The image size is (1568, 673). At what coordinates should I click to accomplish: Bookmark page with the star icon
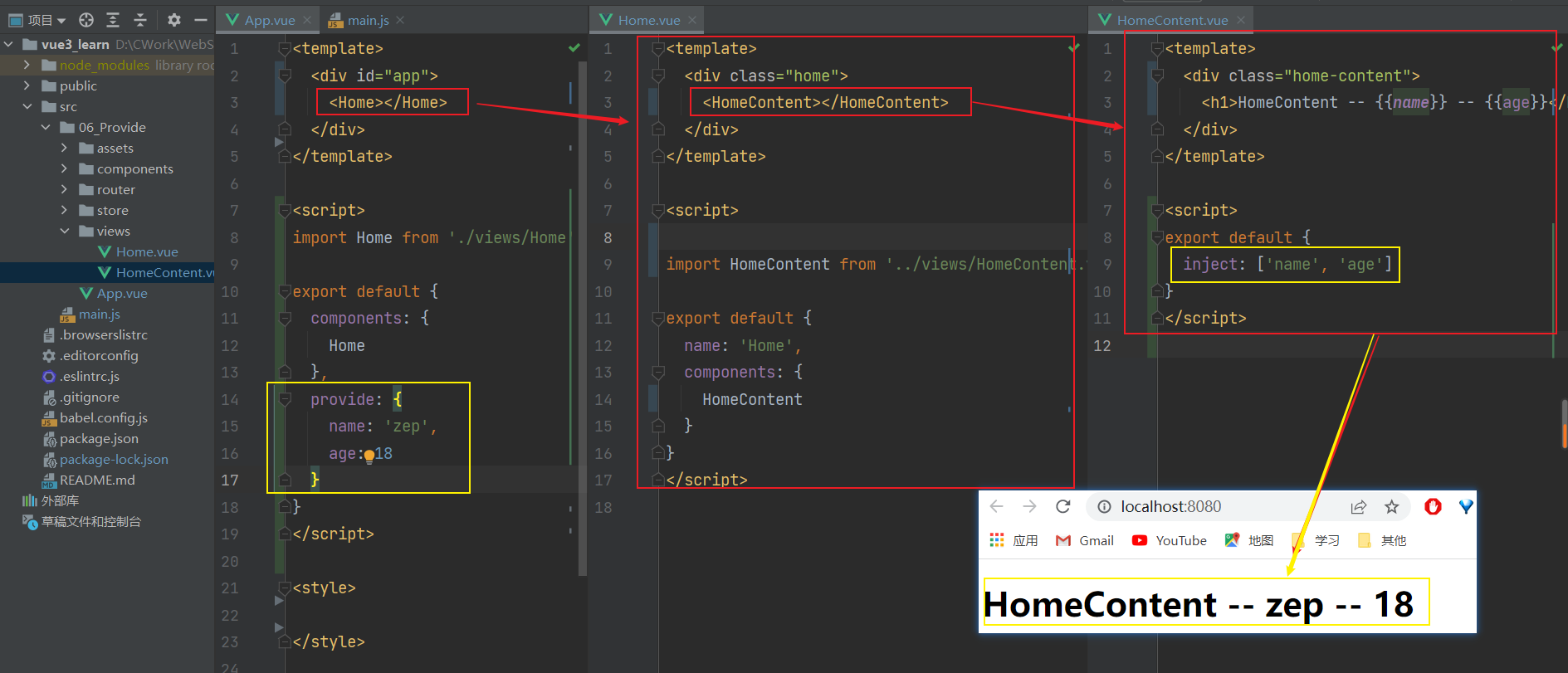click(x=1392, y=507)
